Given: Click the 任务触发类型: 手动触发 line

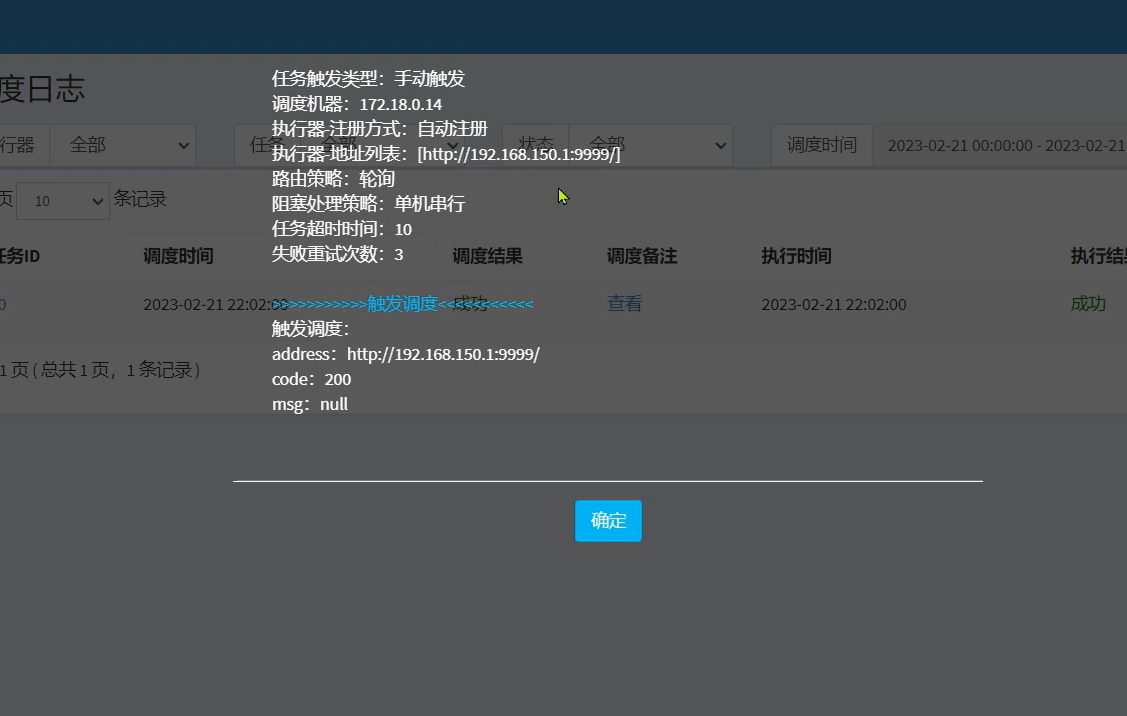Looking at the screenshot, I should point(368,79).
